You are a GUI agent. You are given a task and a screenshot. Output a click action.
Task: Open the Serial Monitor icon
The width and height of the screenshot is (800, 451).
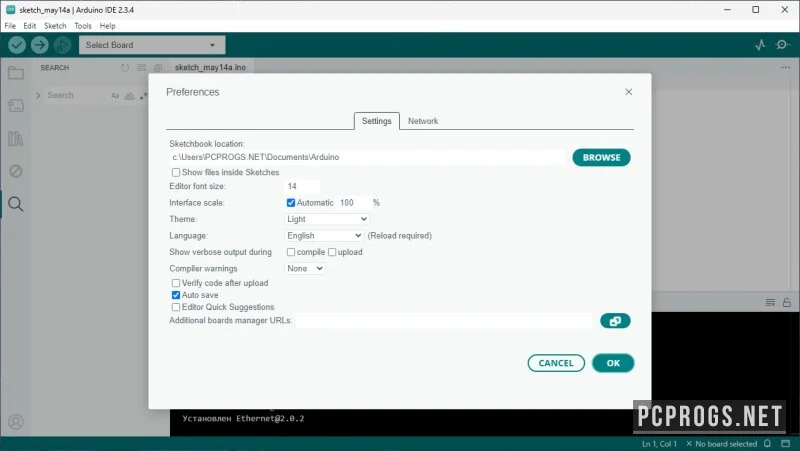[783, 45]
